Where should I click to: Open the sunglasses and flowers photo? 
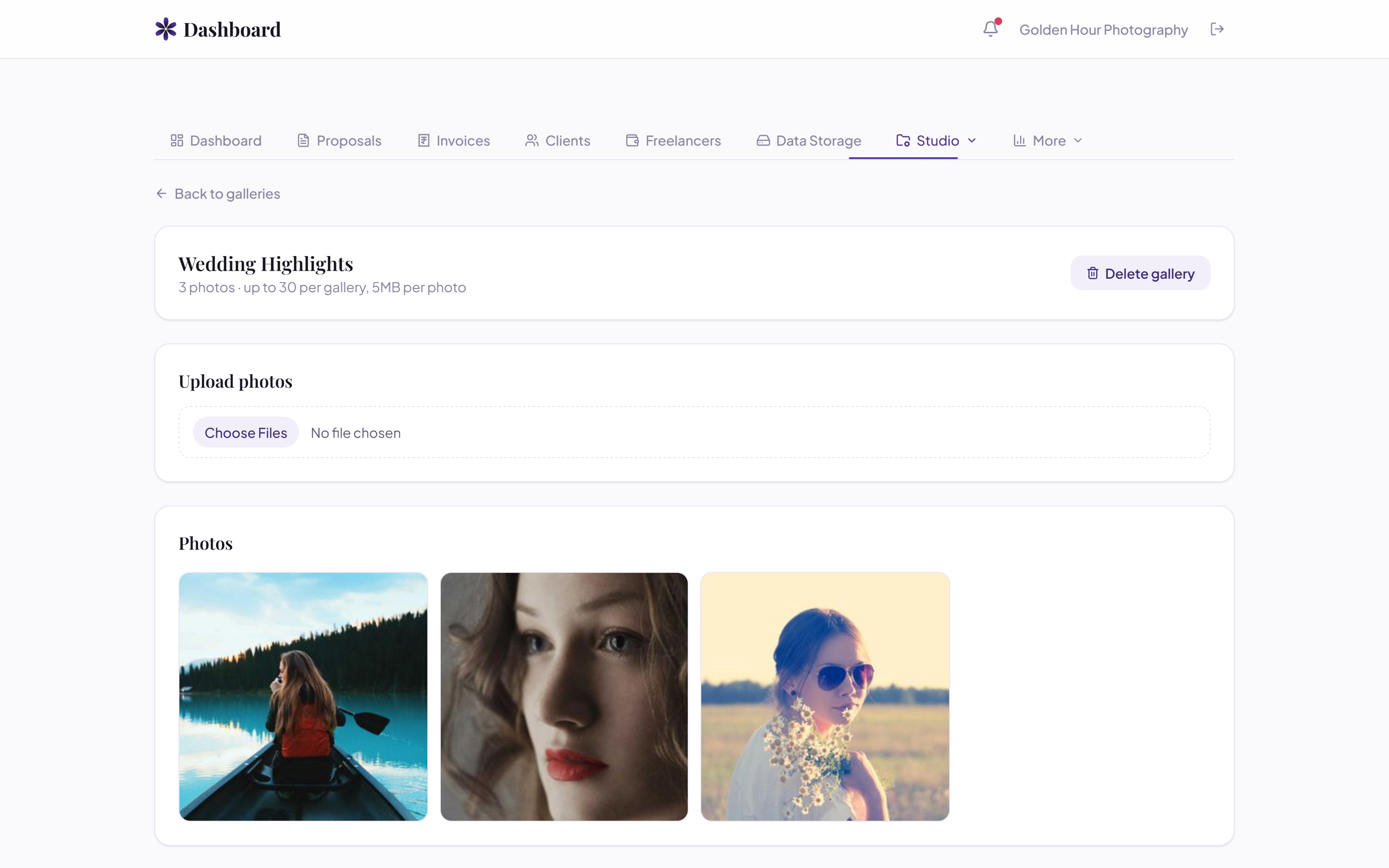tap(825, 696)
